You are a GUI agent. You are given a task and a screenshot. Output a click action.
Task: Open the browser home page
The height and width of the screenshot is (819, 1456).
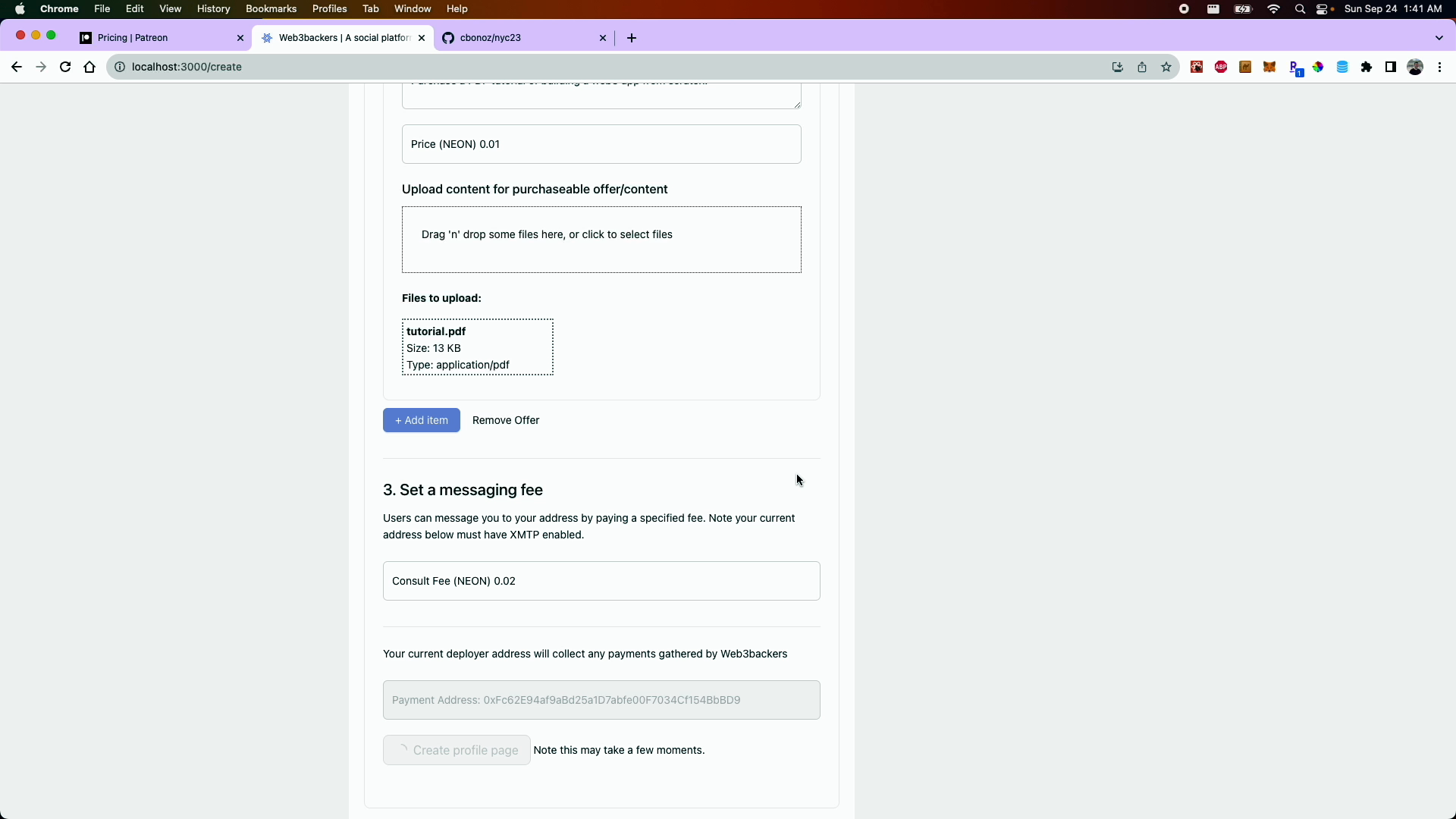click(89, 67)
